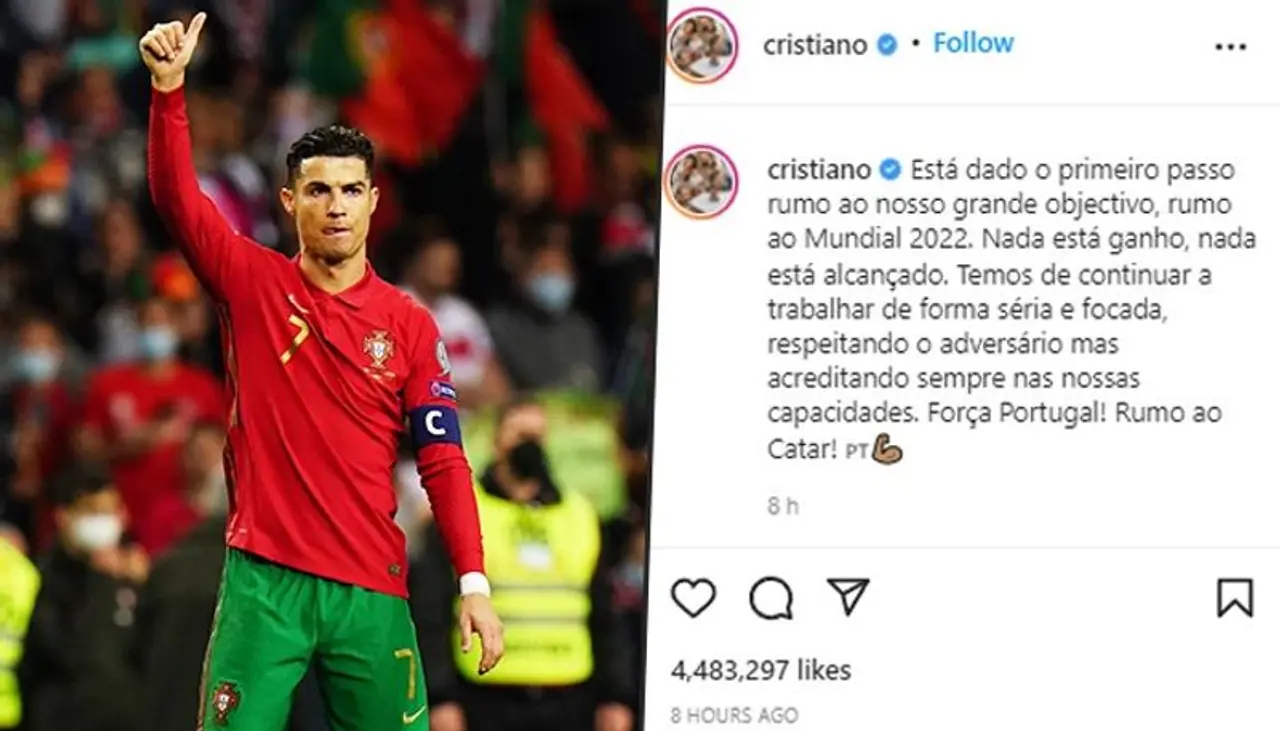Open cristiano username link in caption
This screenshot has width=1280, height=731.
[820, 170]
